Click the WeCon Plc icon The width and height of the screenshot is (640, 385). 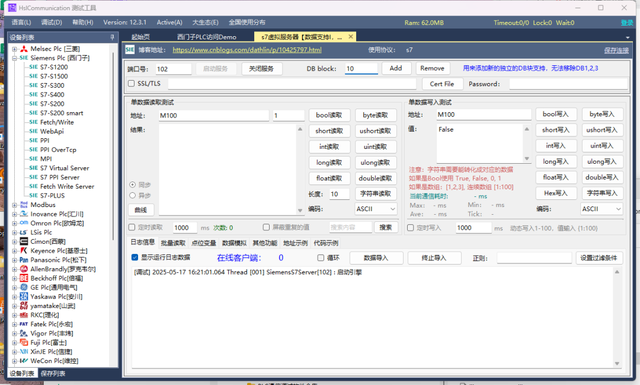24,361
